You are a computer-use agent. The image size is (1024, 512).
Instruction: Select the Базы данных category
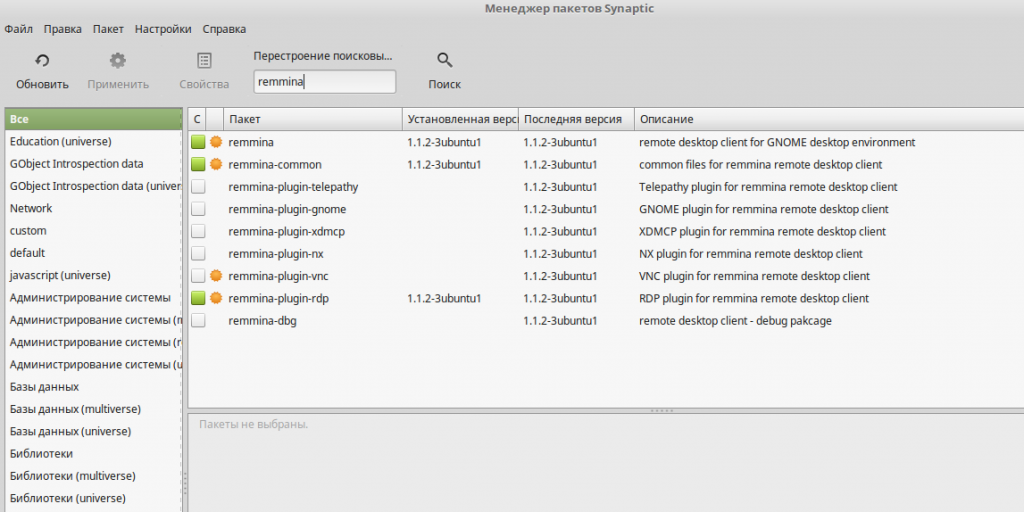pyautogui.click(x=93, y=387)
